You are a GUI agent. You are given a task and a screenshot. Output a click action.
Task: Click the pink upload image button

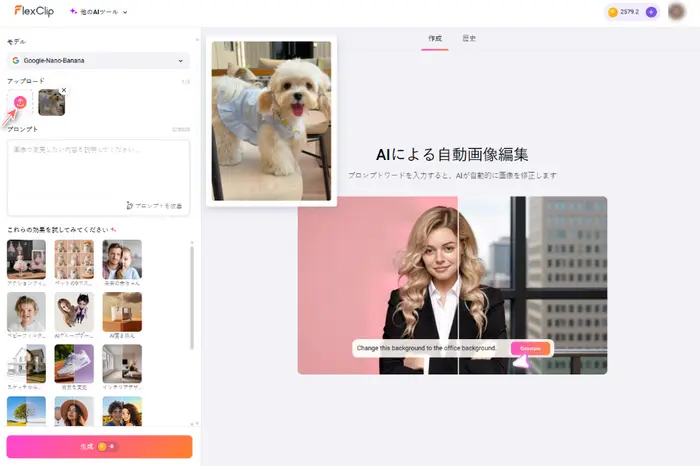pyautogui.click(x=20, y=102)
